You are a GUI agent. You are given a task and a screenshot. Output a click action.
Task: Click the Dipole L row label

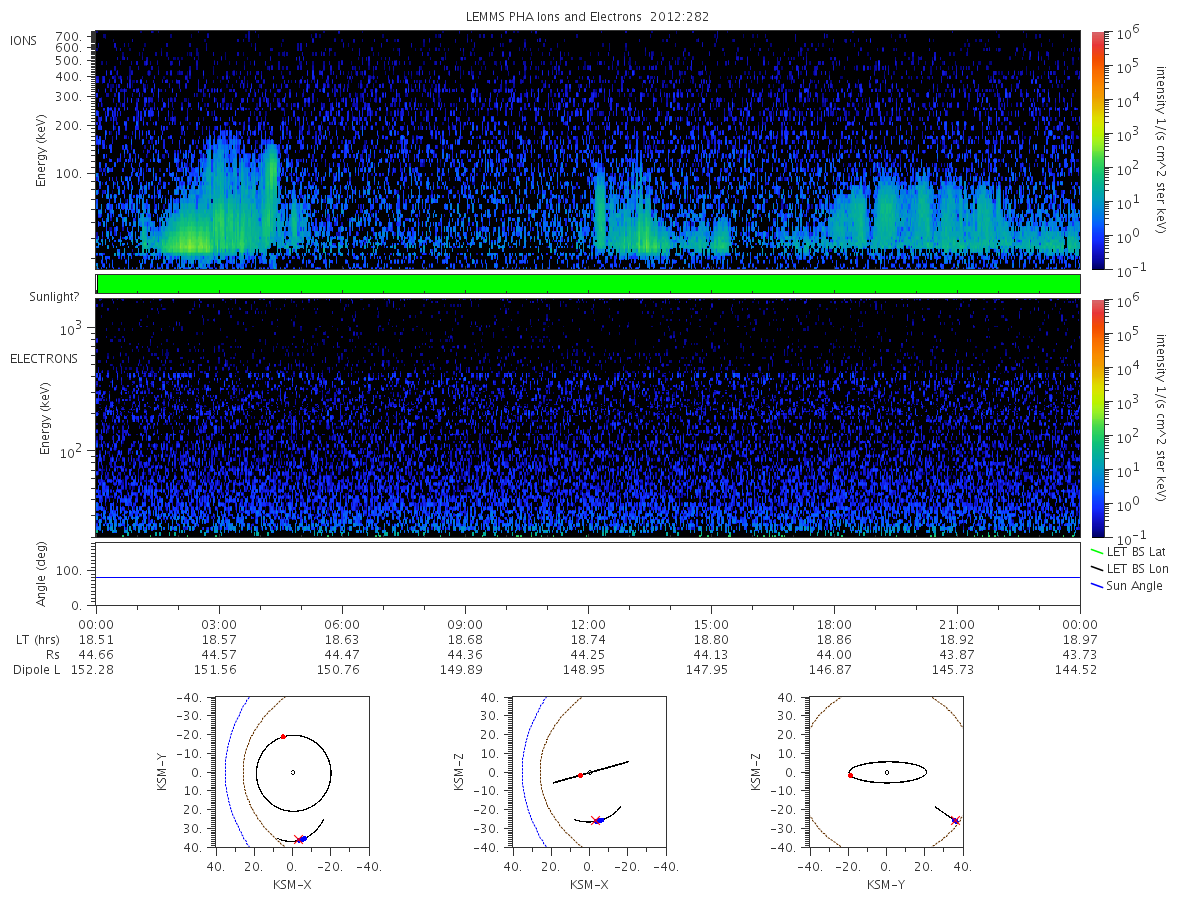pyautogui.click(x=36, y=669)
